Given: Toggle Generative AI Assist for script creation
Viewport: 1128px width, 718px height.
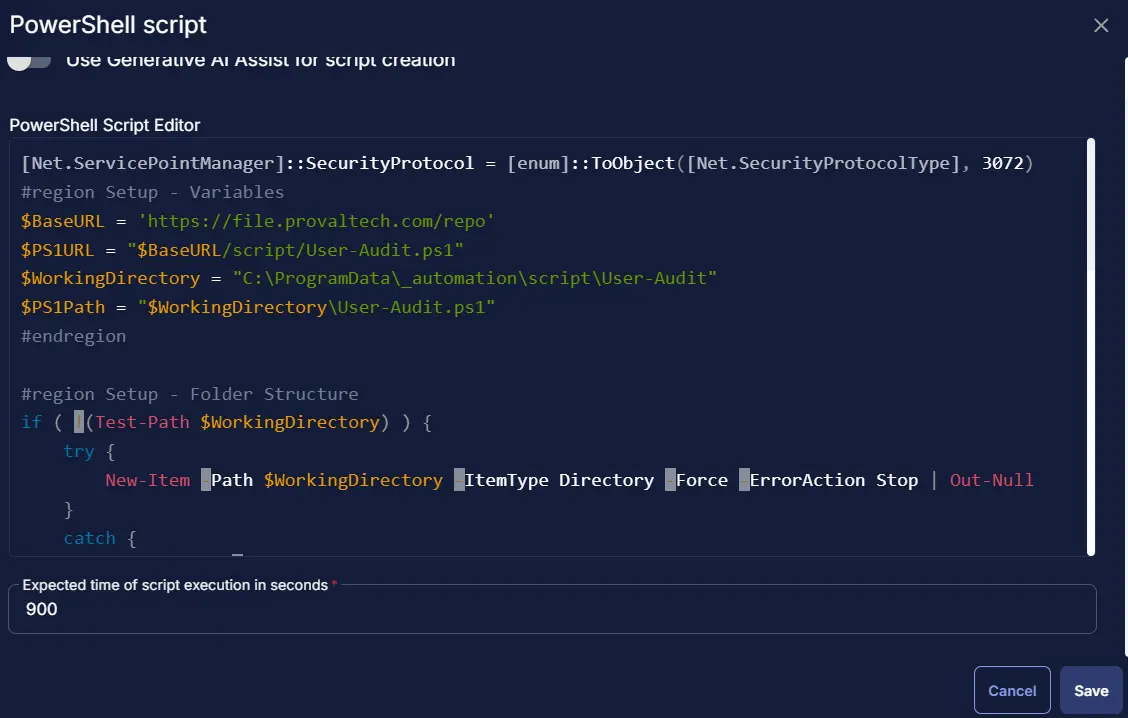Looking at the screenshot, I should click(29, 61).
